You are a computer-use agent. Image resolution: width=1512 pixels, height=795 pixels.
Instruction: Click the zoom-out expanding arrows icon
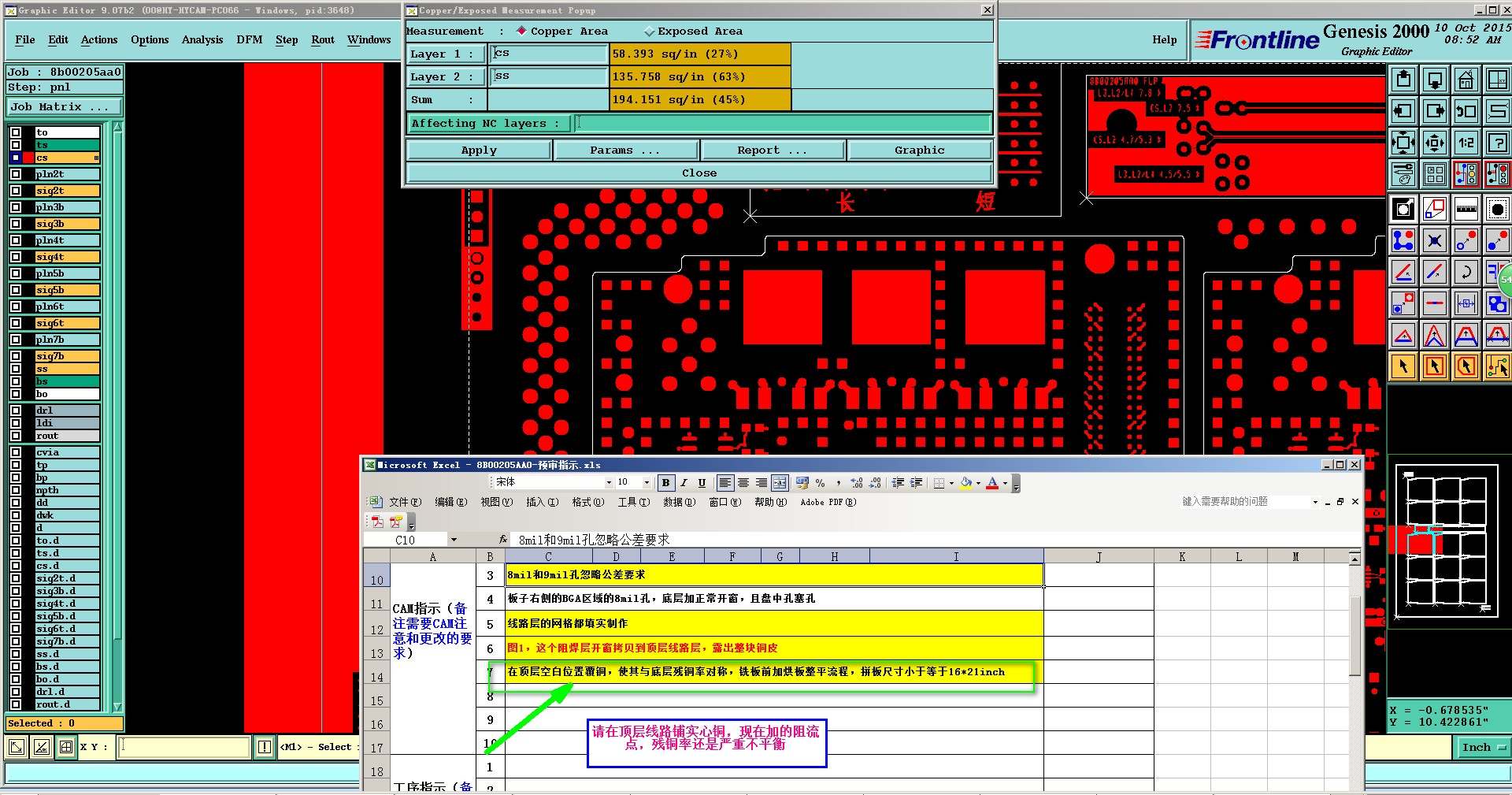1435,143
